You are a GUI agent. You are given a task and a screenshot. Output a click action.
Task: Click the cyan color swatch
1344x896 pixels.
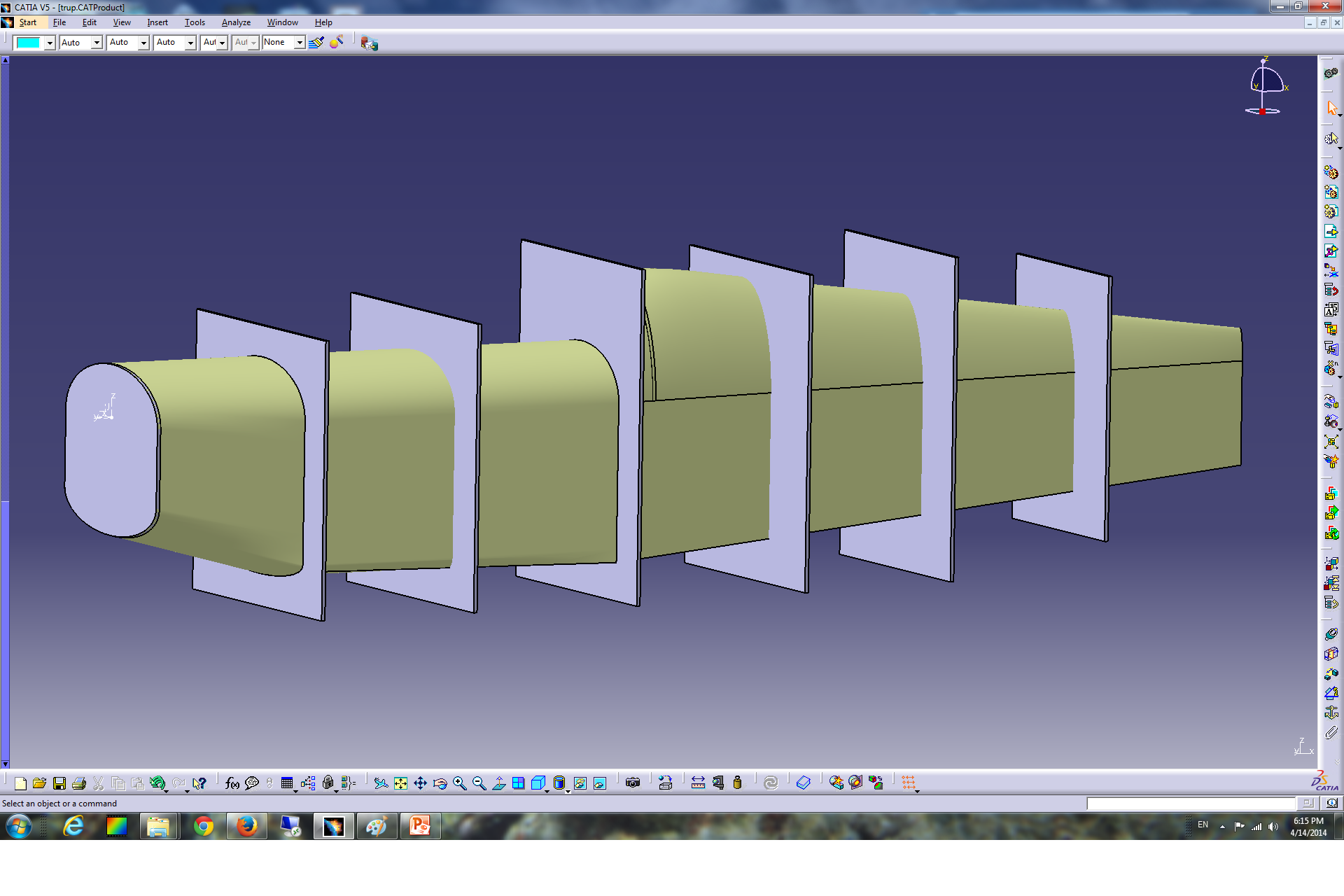29,43
